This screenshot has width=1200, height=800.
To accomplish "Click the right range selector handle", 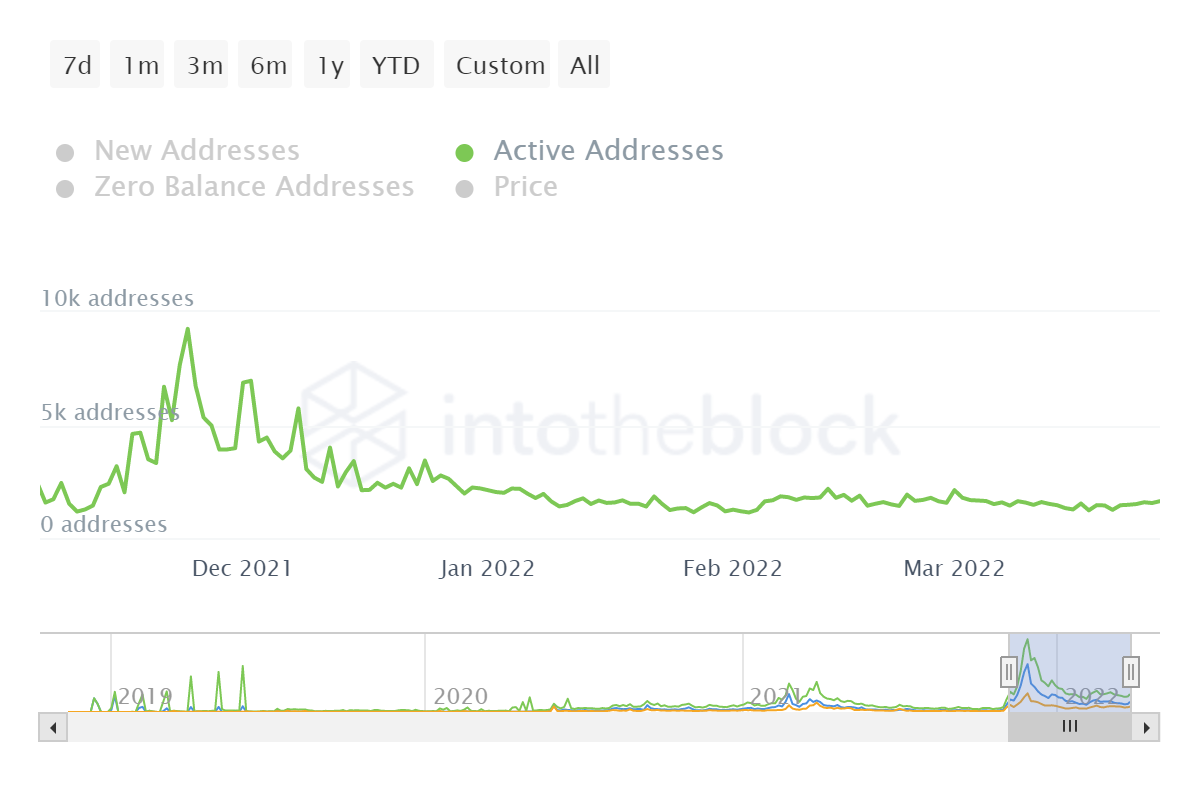I will 1130,672.
